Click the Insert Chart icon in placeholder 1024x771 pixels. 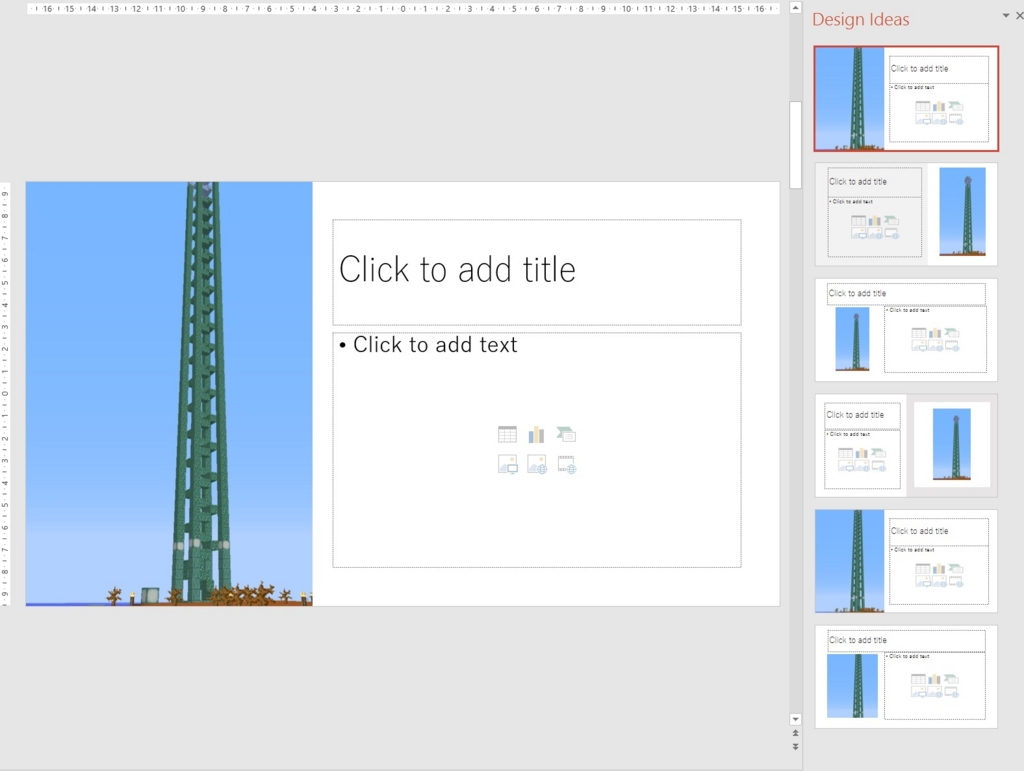pos(536,435)
